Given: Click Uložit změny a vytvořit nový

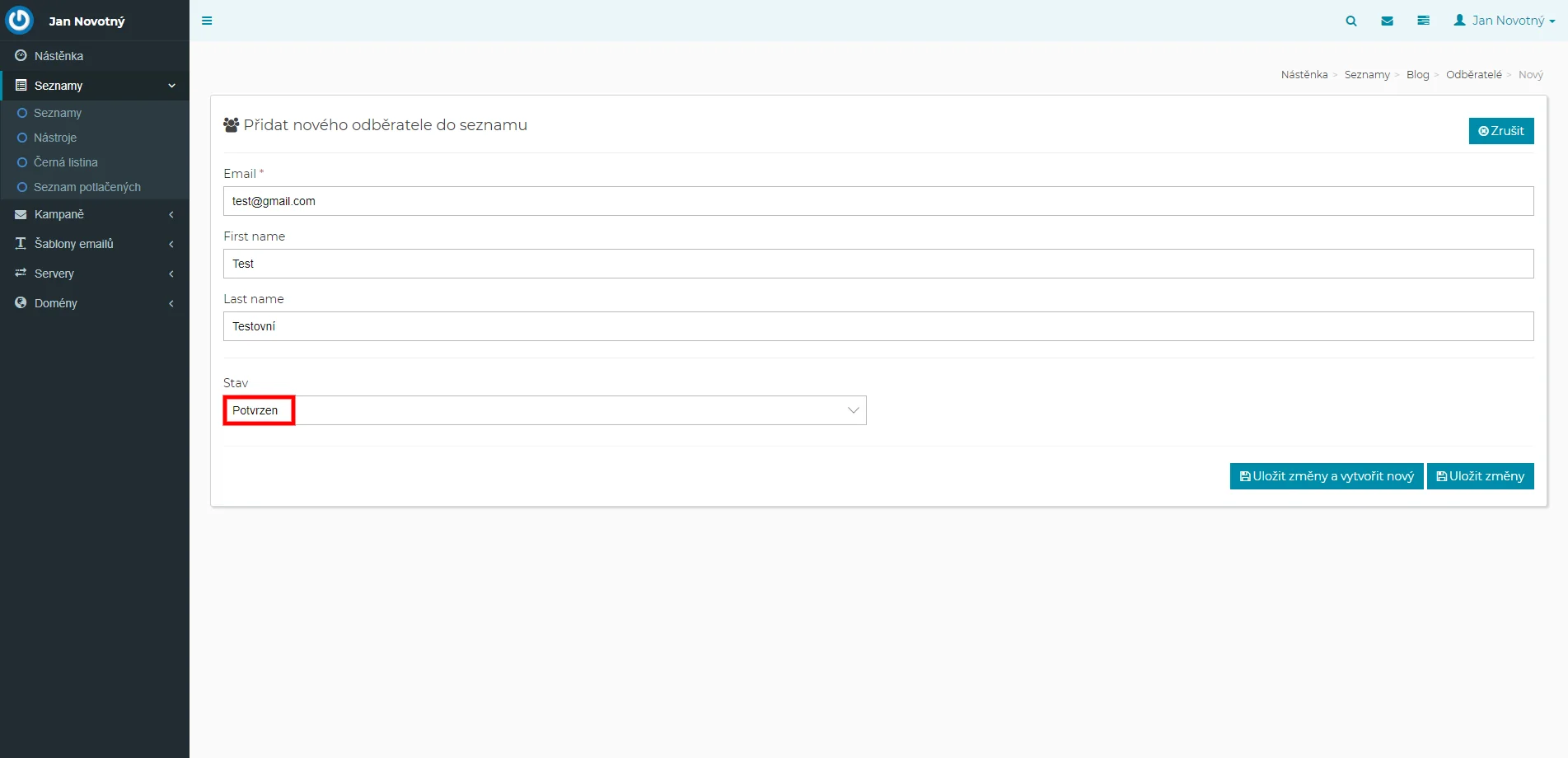Looking at the screenshot, I should (1326, 476).
